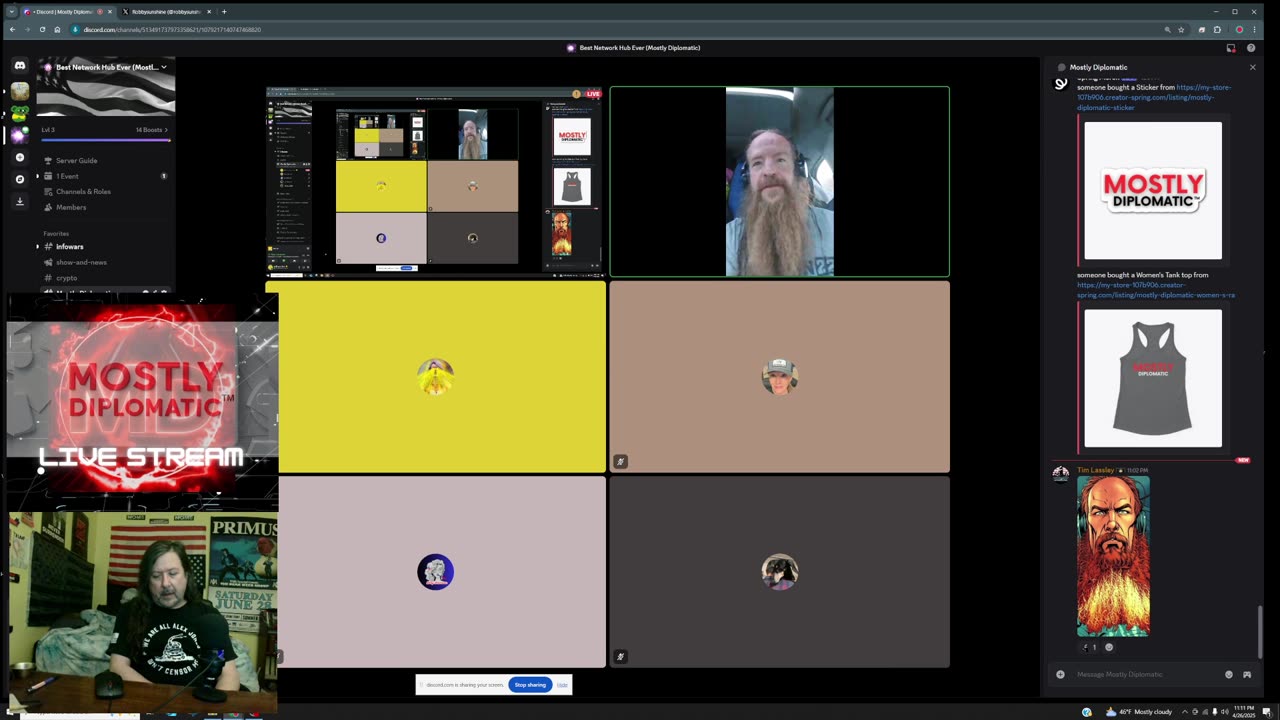
Task: Click the attach plus icon in message box
Action: (x=1060, y=674)
